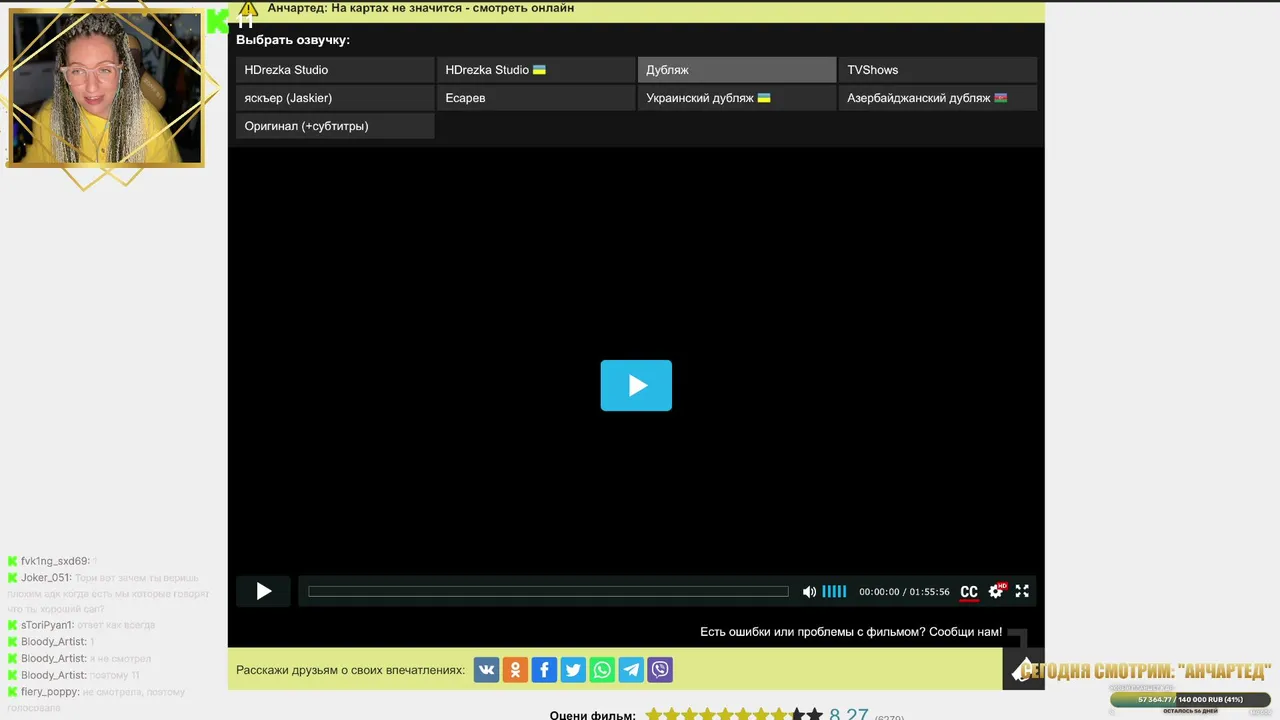1280x720 pixels.
Task: Mute the player with the speaker icon
Action: coord(809,592)
